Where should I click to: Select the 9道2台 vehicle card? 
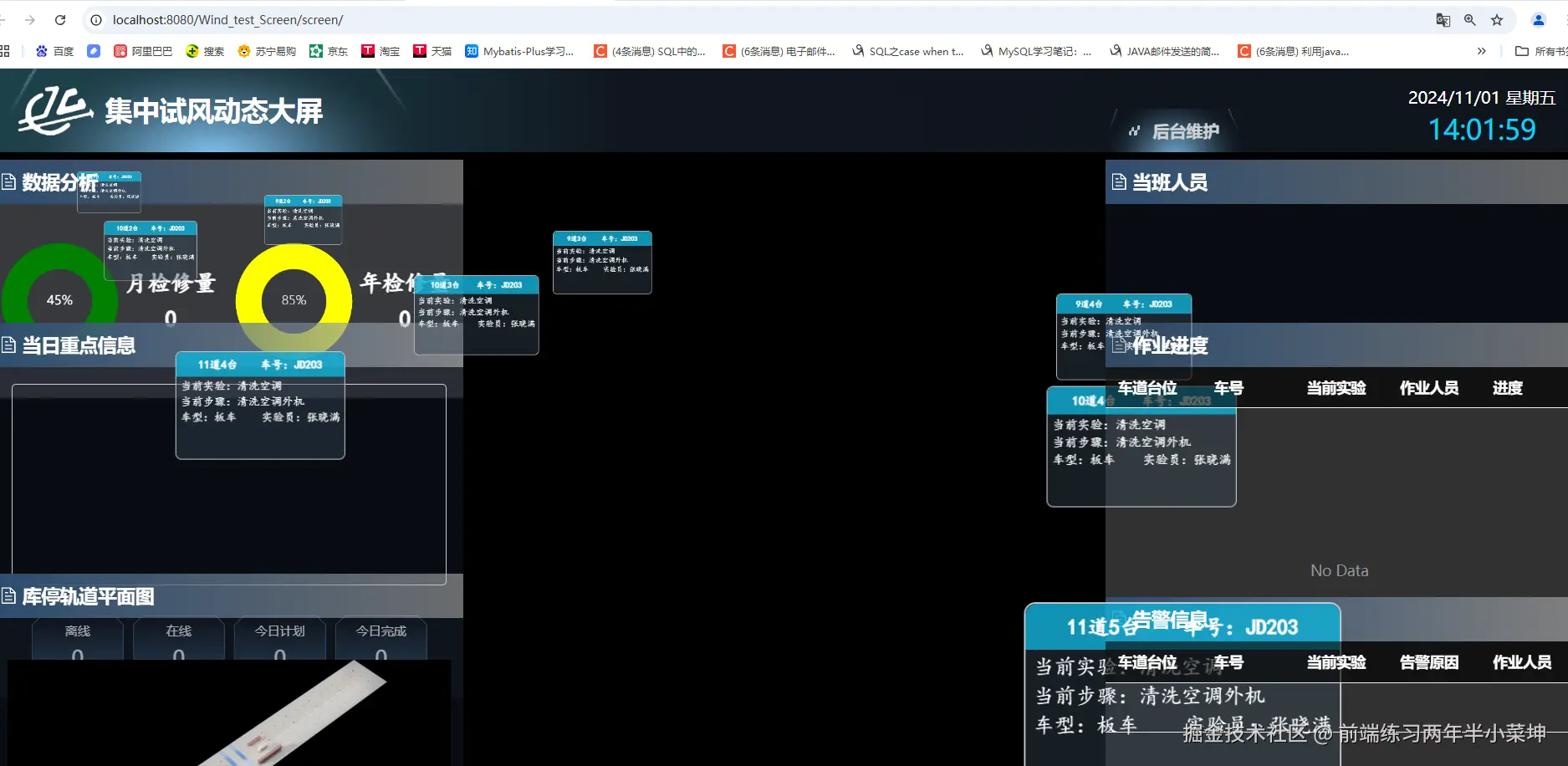[303, 220]
